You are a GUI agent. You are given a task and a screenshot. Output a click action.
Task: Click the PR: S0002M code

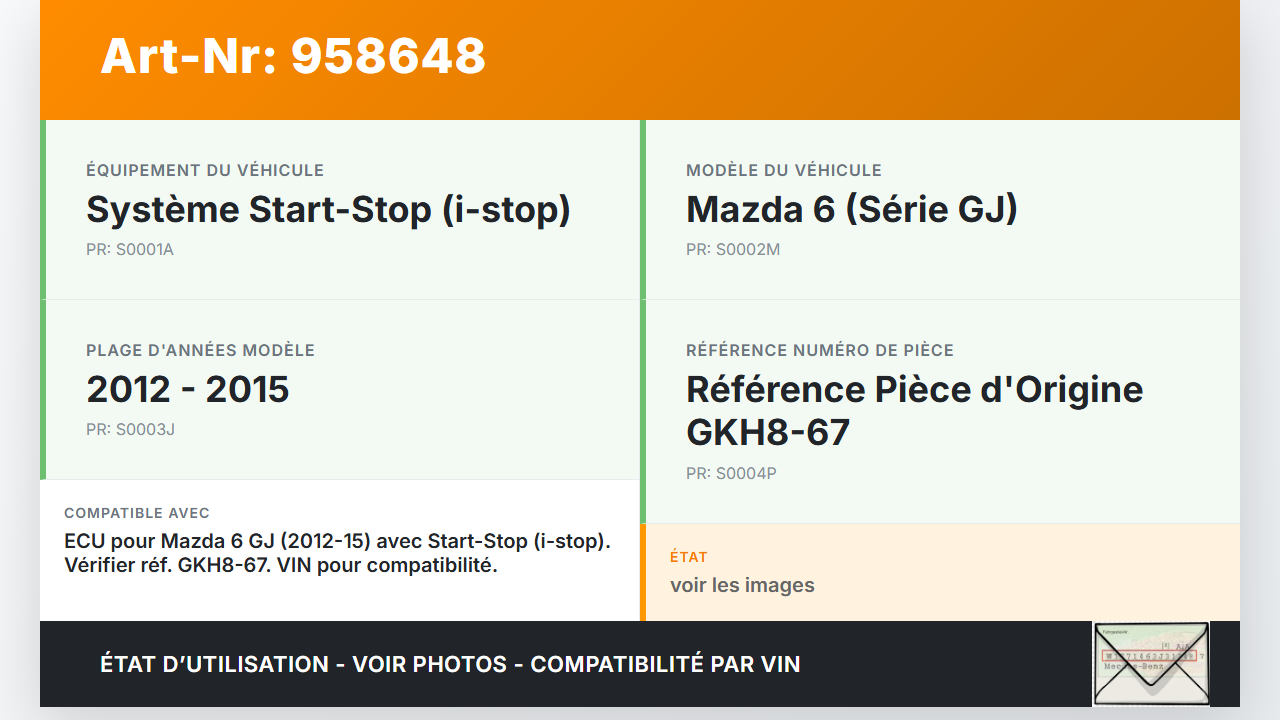[x=733, y=250]
